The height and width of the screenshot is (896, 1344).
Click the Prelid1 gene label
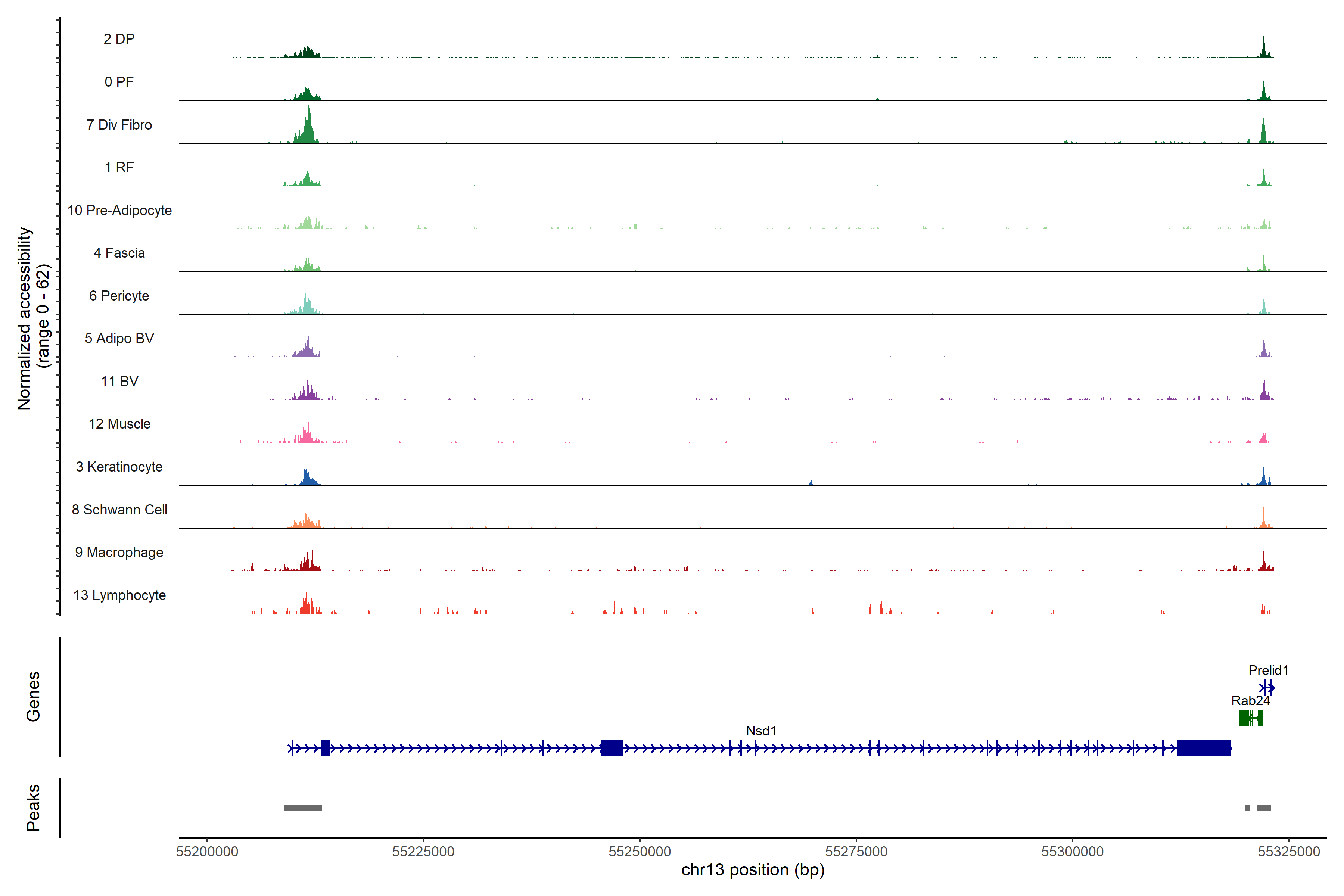pos(1268,670)
